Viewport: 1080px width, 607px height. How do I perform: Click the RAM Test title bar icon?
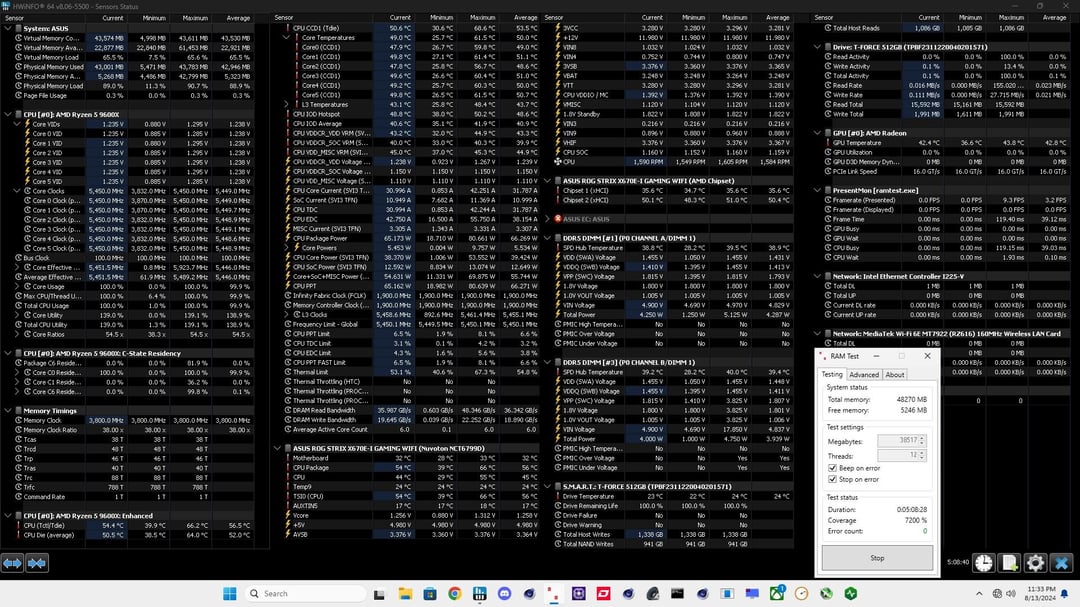[x=823, y=356]
